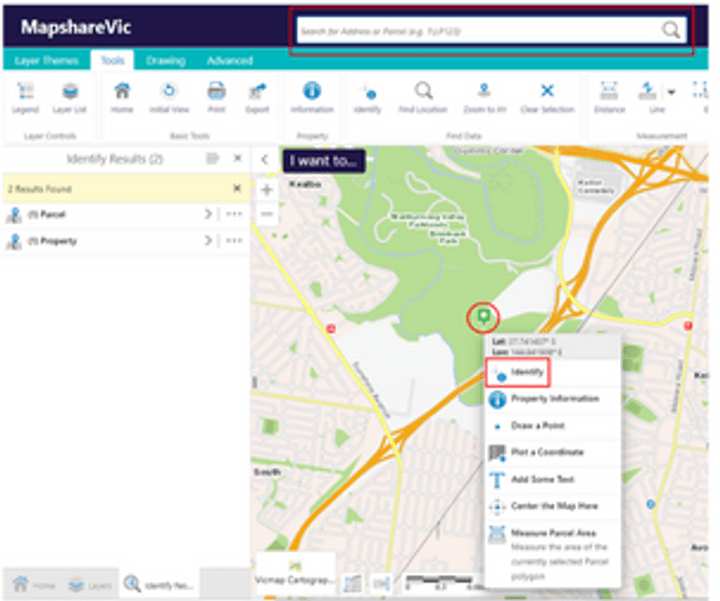Reset map with Initial View
720x601 pixels.
[x=169, y=97]
